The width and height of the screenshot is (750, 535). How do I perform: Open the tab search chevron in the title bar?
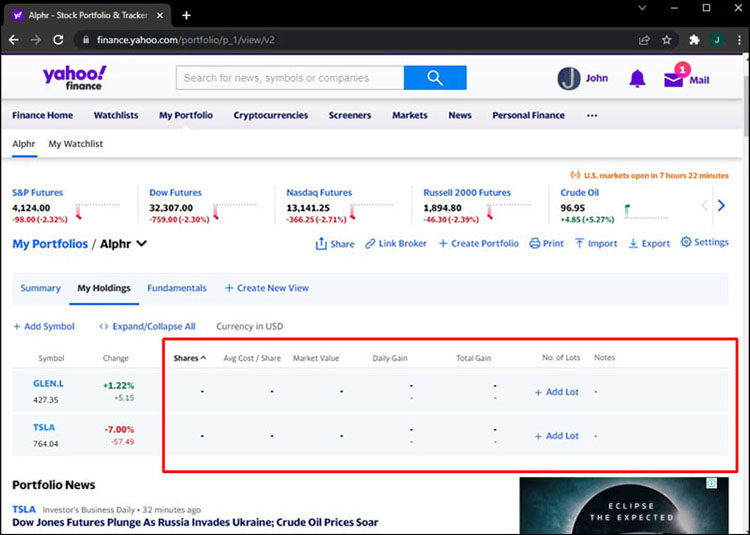(642, 8)
